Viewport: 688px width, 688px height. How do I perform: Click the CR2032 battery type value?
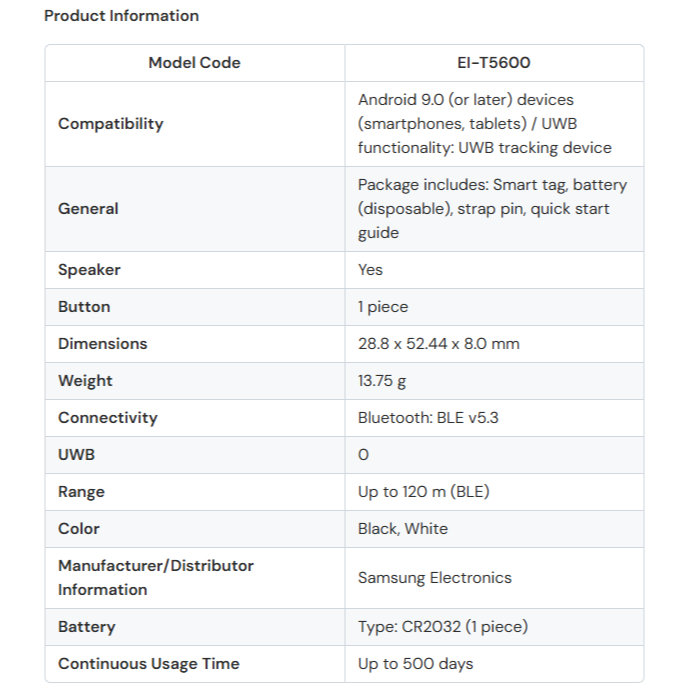pos(442,627)
